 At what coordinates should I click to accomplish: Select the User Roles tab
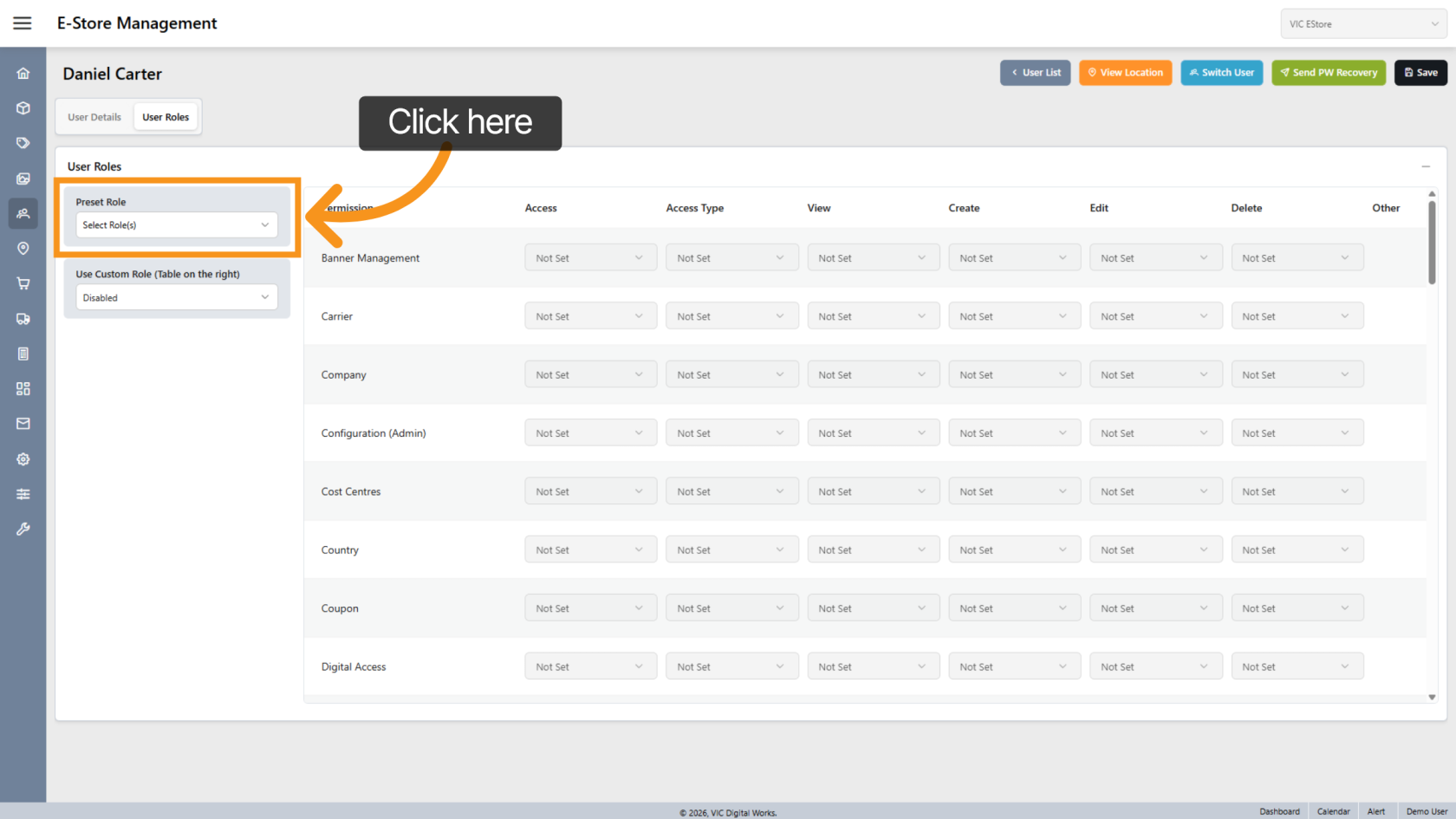pos(166,117)
